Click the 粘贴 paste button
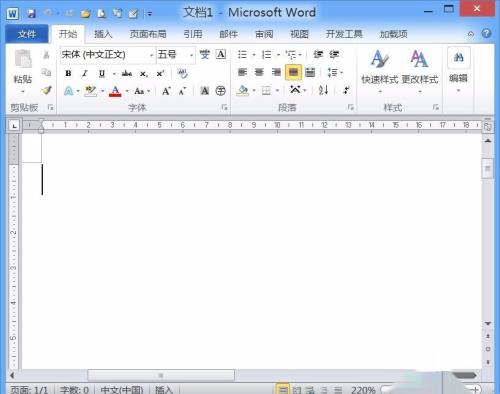This screenshot has width=500, height=394. click(23, 70)
